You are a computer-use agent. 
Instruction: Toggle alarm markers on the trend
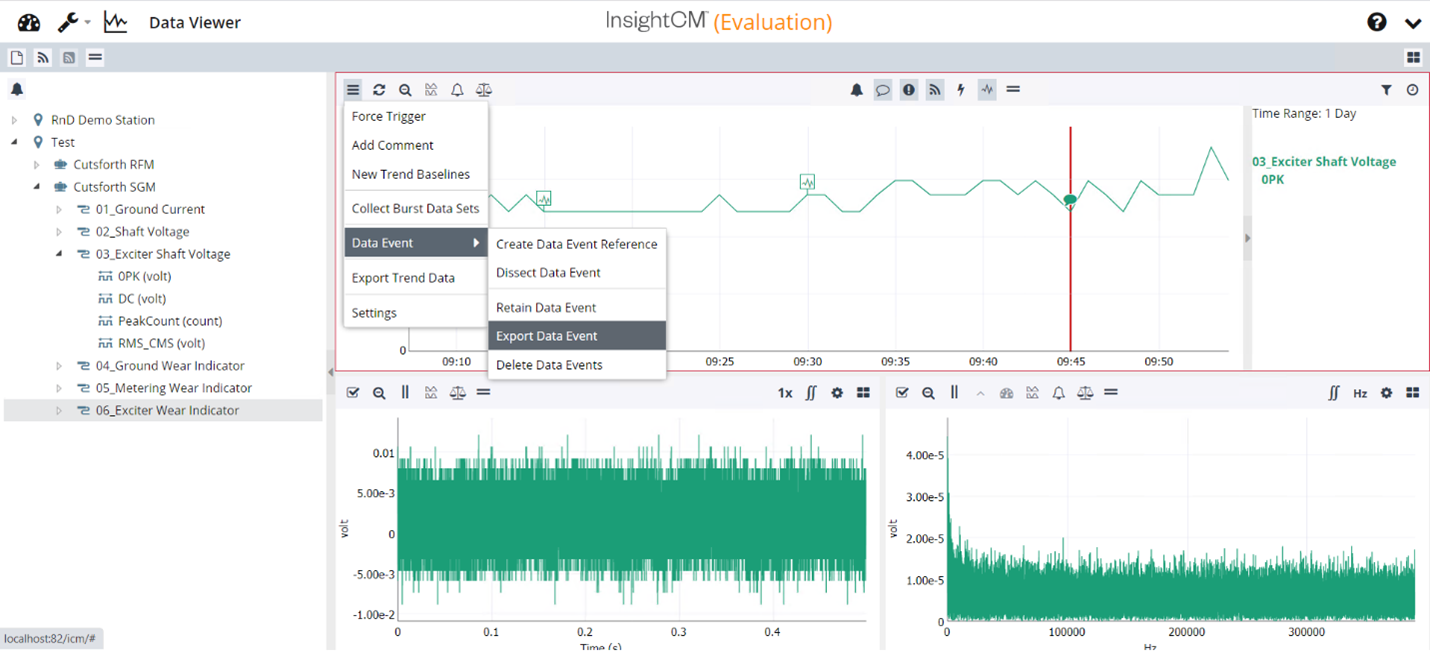[x=857, y=90]
